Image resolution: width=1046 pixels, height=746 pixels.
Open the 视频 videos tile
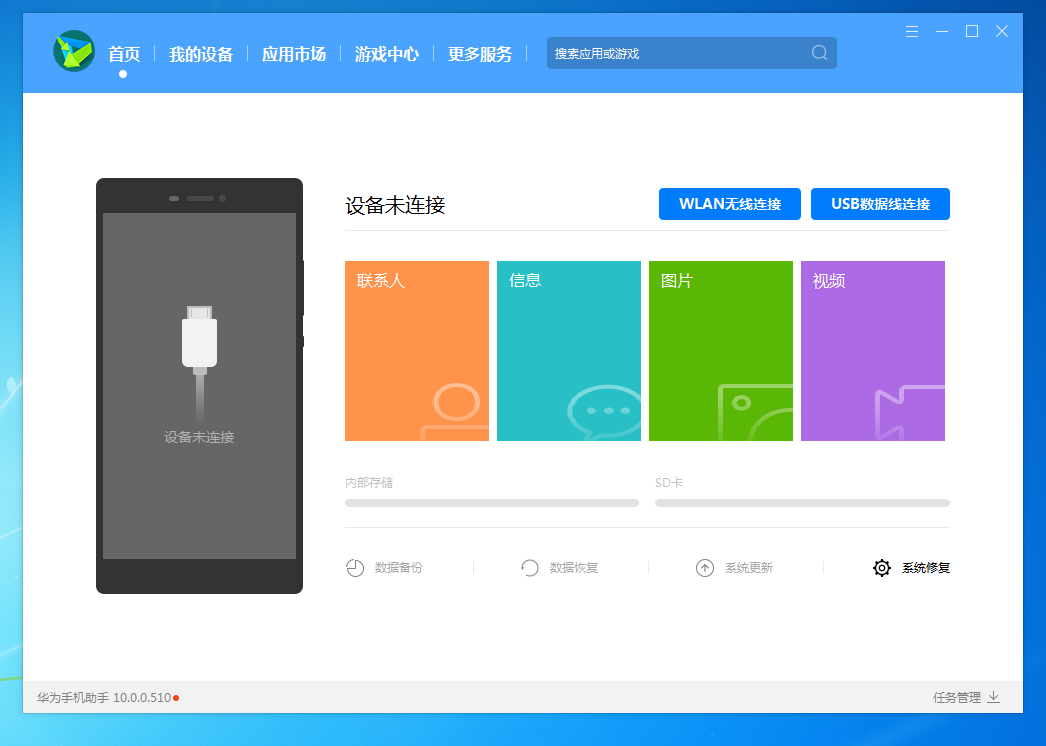pyautogui.click(x=873, y=351)
